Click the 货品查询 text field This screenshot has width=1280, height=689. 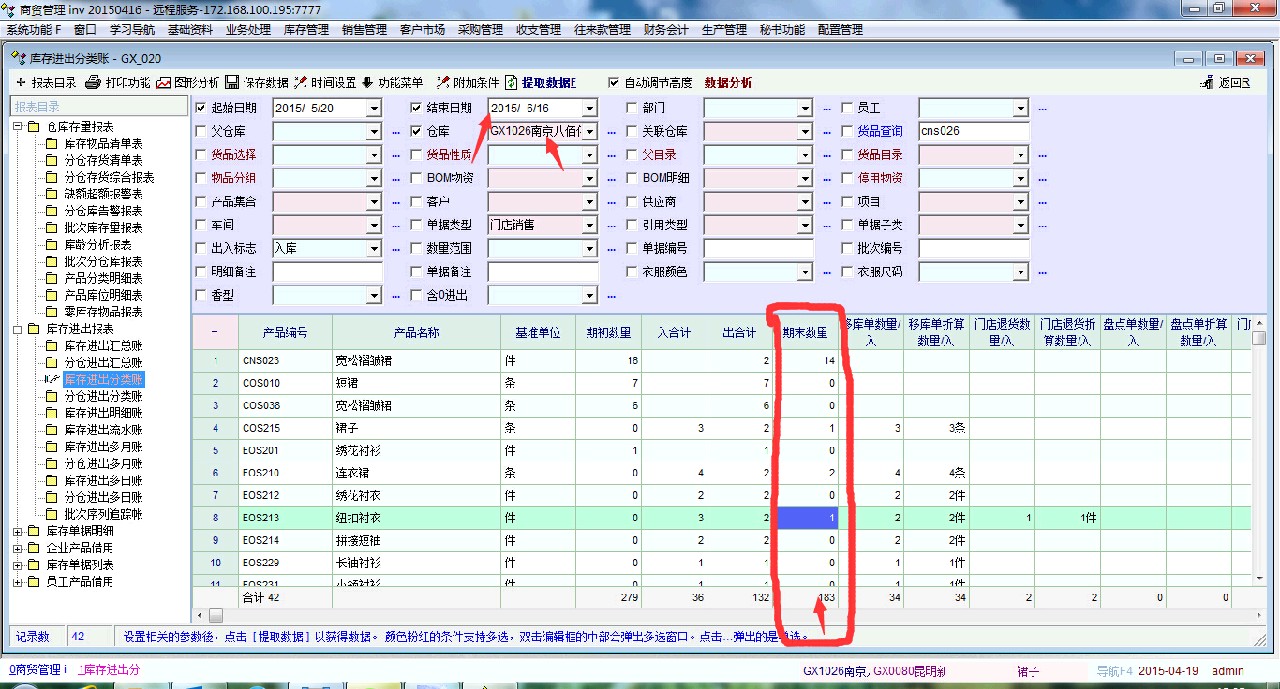(x=973, y=131)
